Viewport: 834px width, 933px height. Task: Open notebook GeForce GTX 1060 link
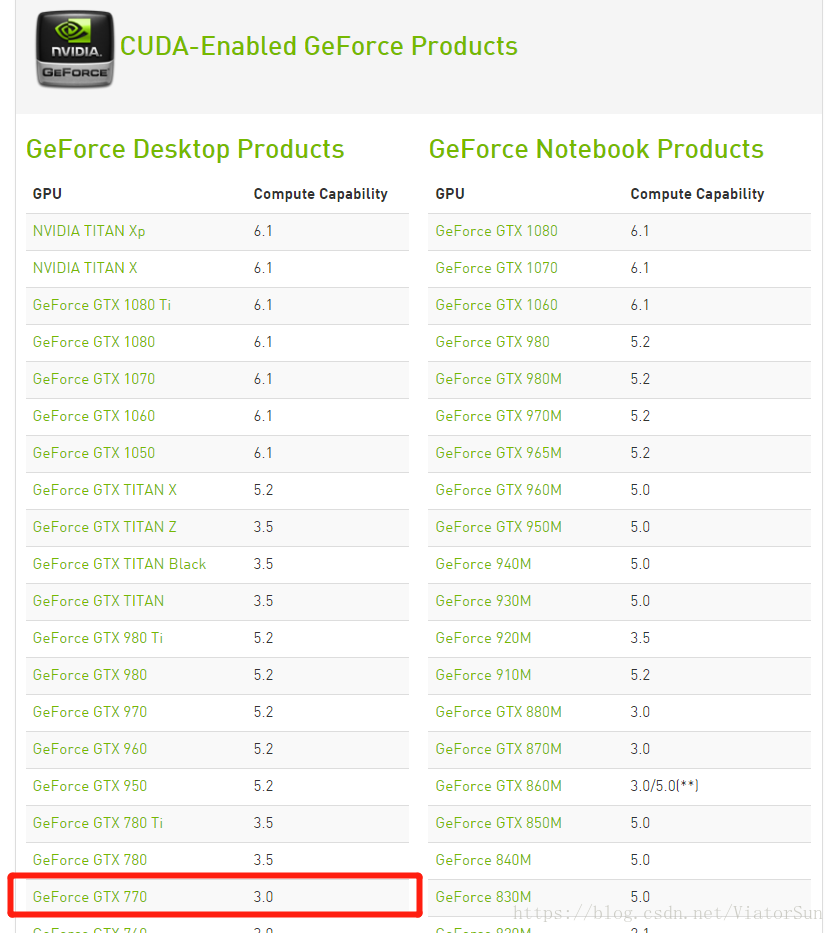[x=497, y=305]
